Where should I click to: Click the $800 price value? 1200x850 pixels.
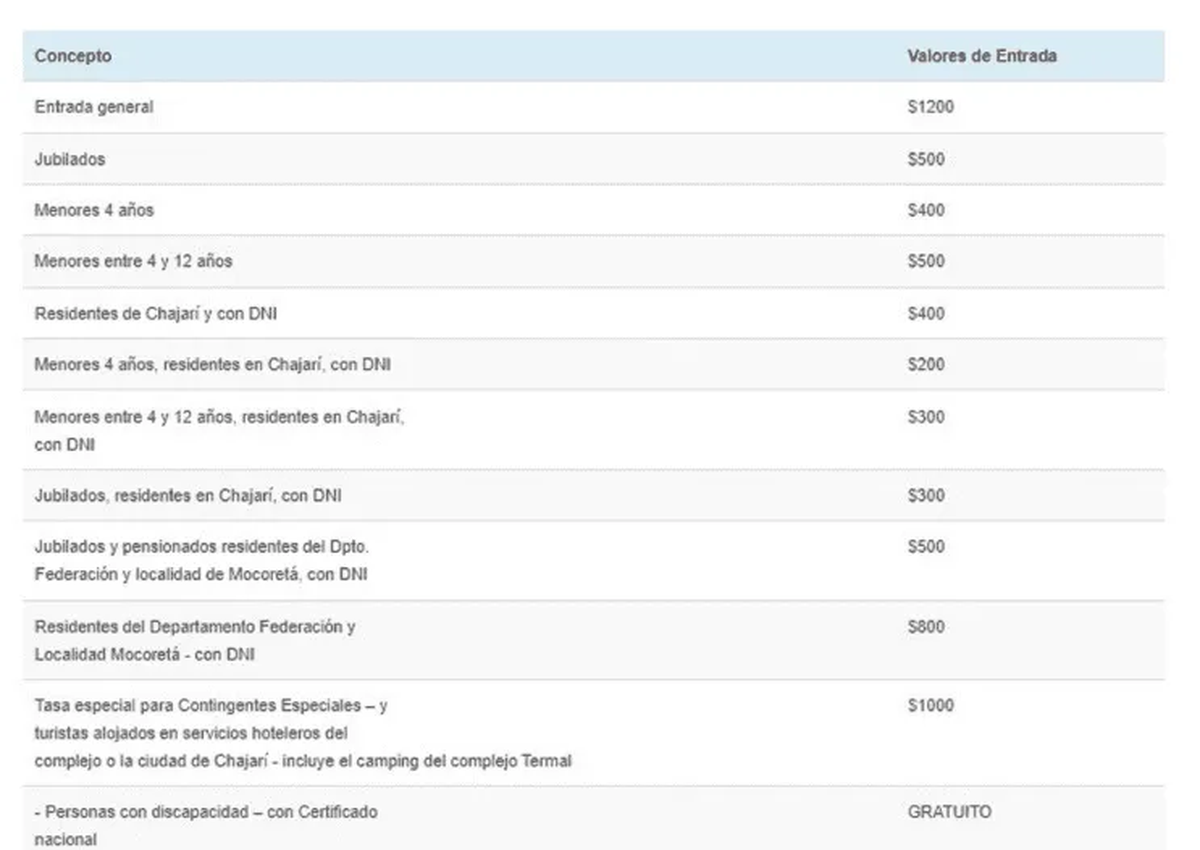(926, 627)
